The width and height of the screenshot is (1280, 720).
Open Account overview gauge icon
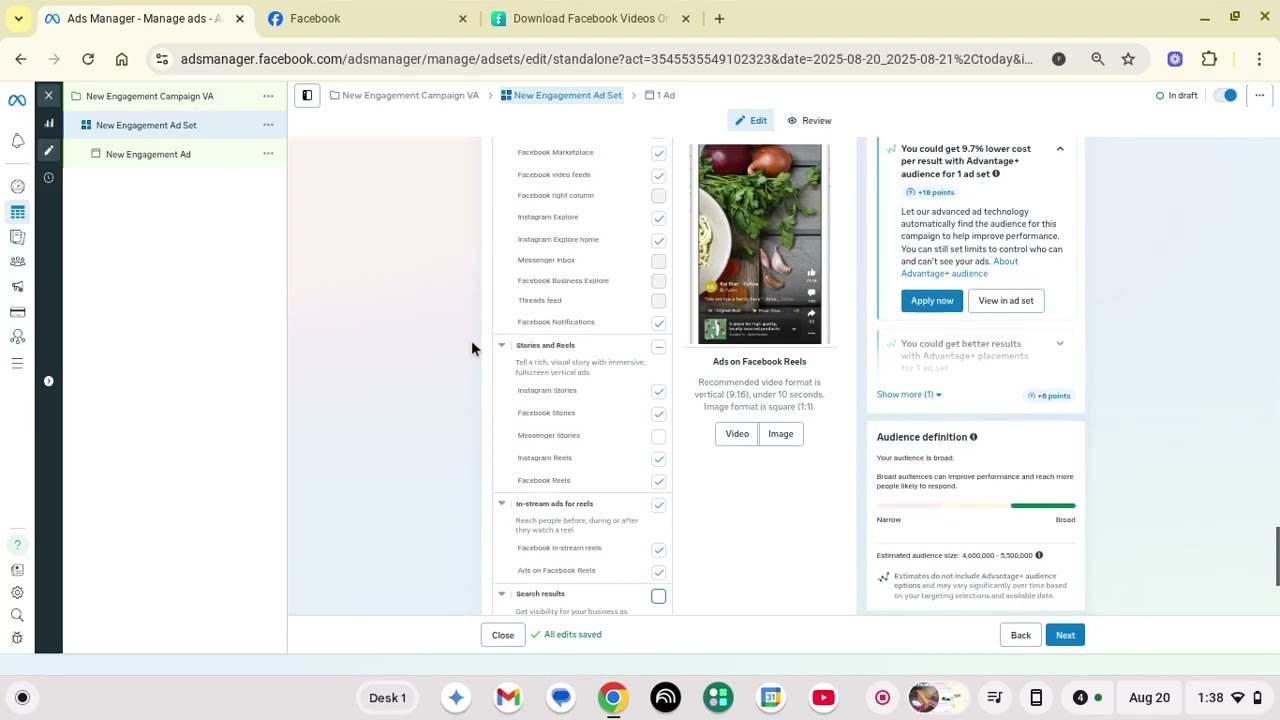[x=17, y=186]
